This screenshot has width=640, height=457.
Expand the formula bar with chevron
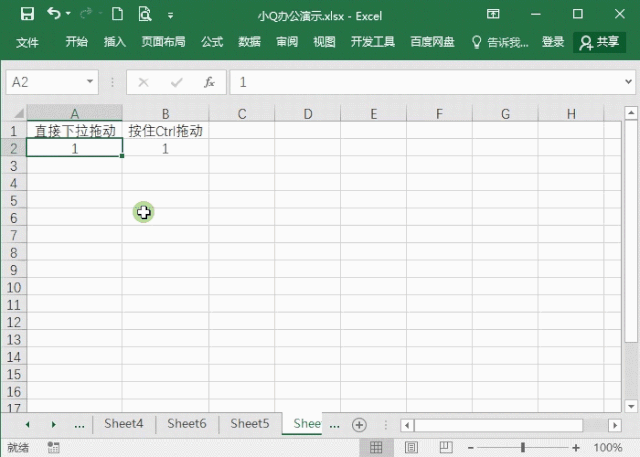(x=629, y=82)
